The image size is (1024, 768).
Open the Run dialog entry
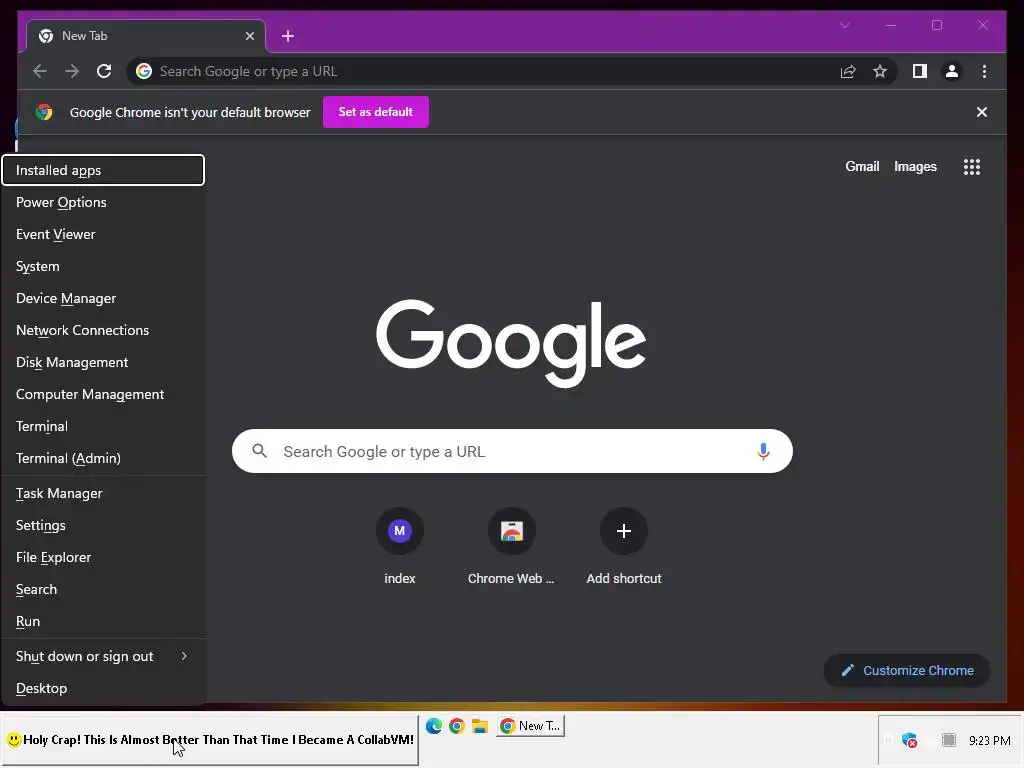(x=103, y=622)
